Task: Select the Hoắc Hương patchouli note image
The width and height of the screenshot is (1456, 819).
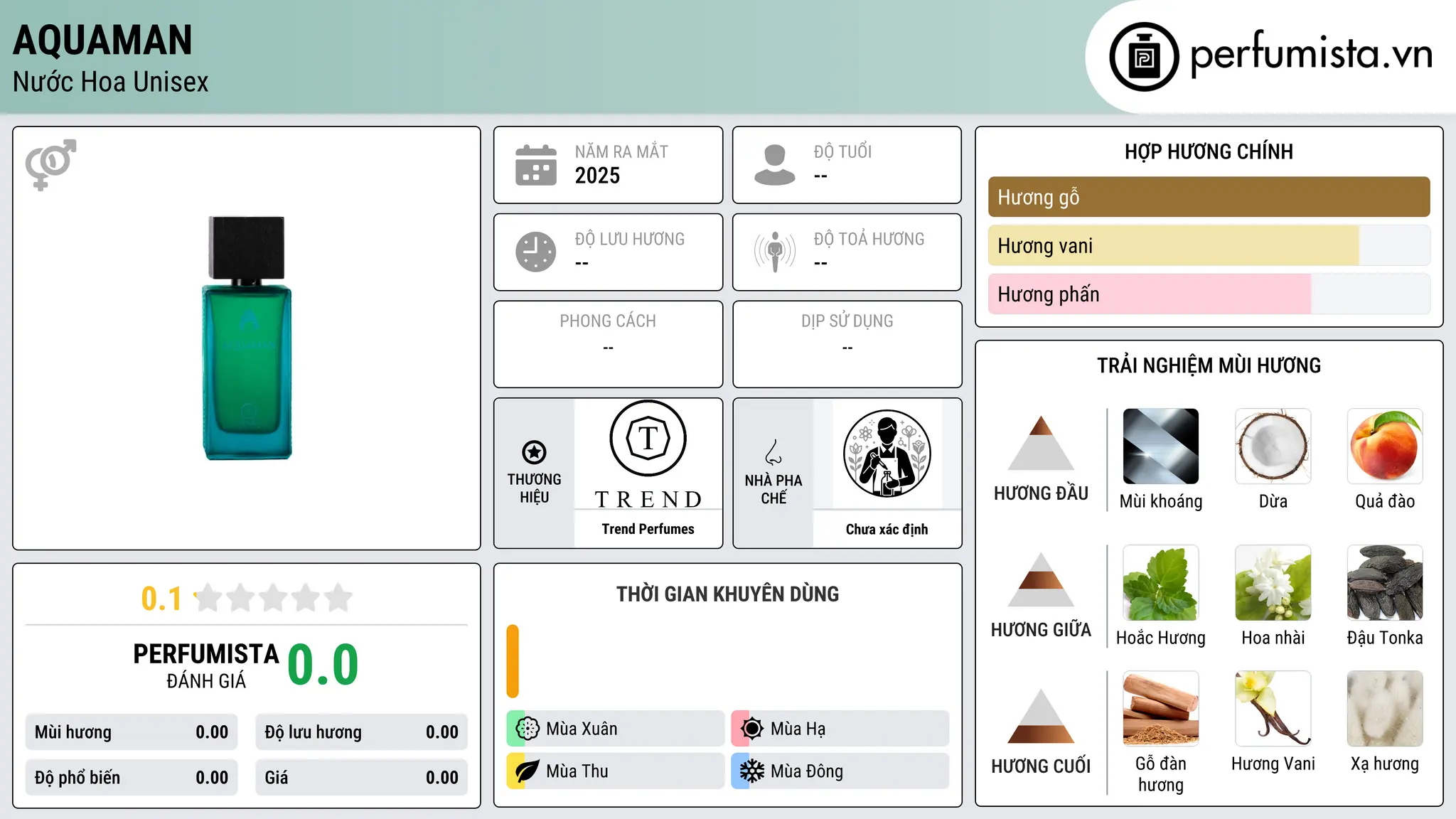Action: [x=1160, y=583]
